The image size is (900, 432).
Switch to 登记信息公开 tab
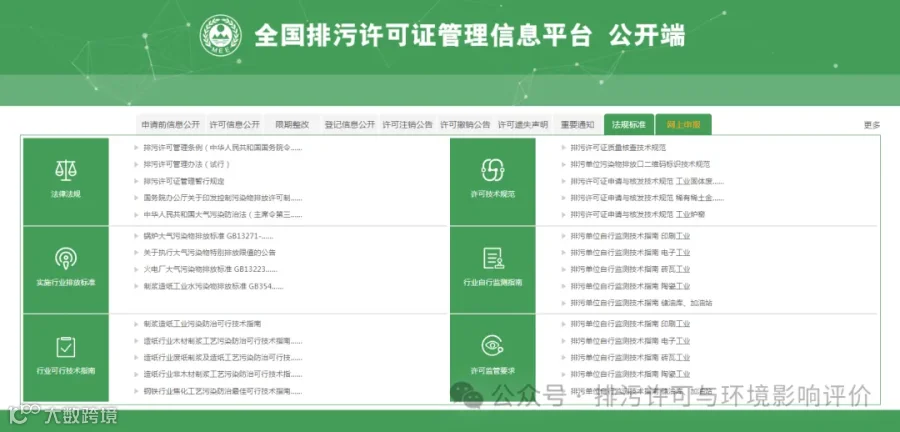pyautogui.click(x=350, y=124)
